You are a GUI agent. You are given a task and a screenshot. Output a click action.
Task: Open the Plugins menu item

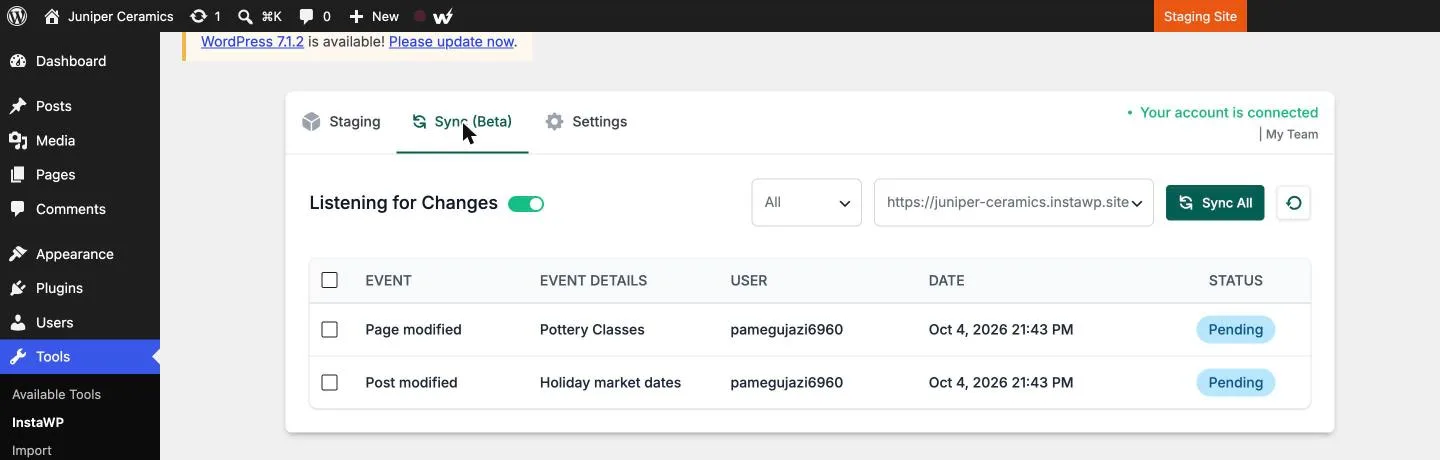point(80,288)
